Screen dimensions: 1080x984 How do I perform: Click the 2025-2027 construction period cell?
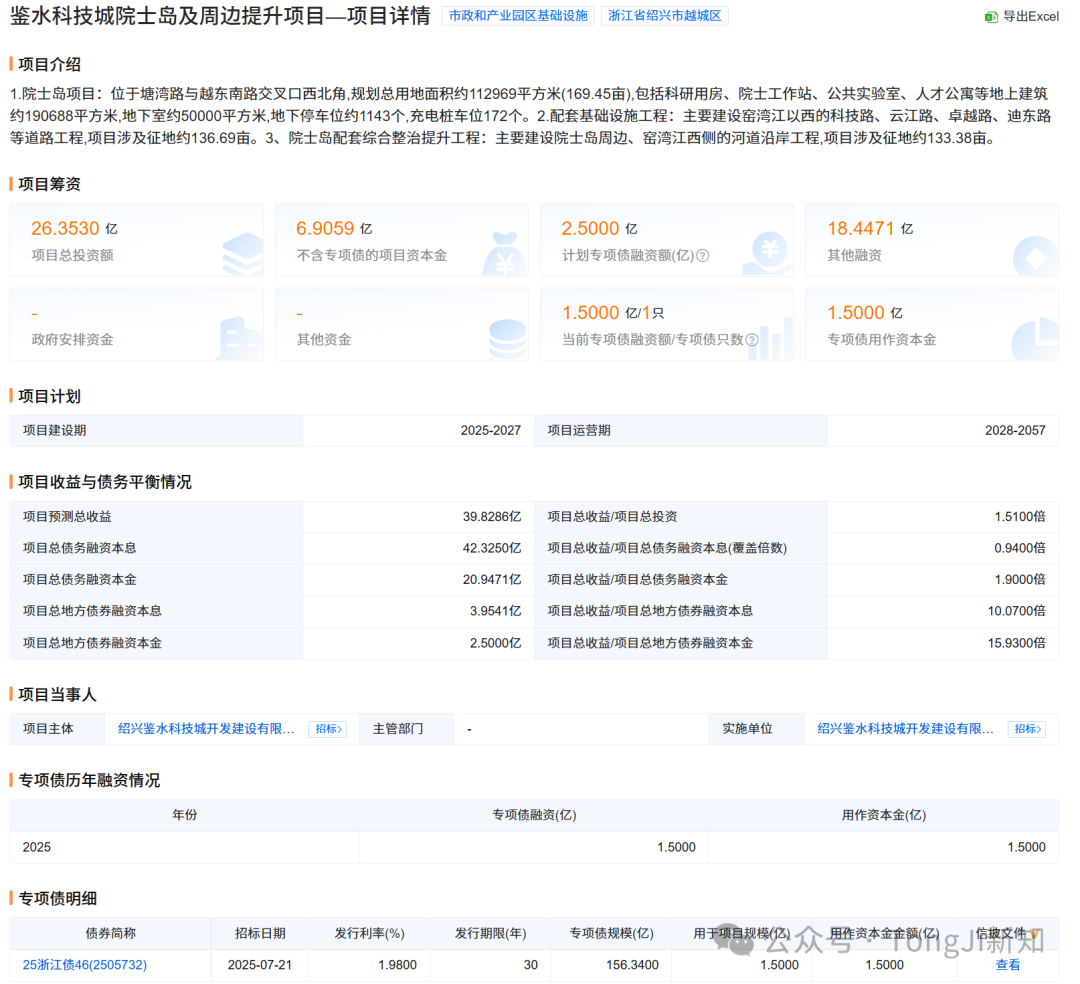click(x=418, y=430)
